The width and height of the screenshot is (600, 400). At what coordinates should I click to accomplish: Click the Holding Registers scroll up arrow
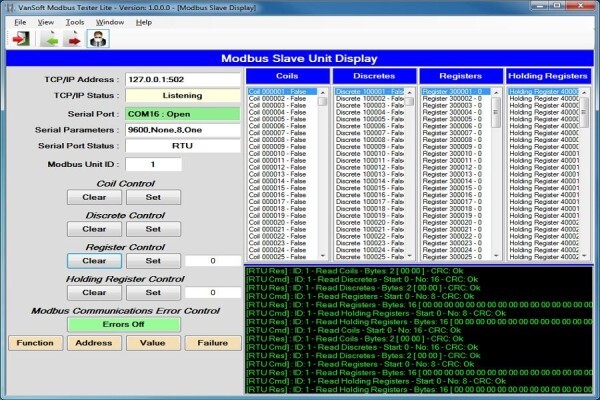click(x=584, y=92)
